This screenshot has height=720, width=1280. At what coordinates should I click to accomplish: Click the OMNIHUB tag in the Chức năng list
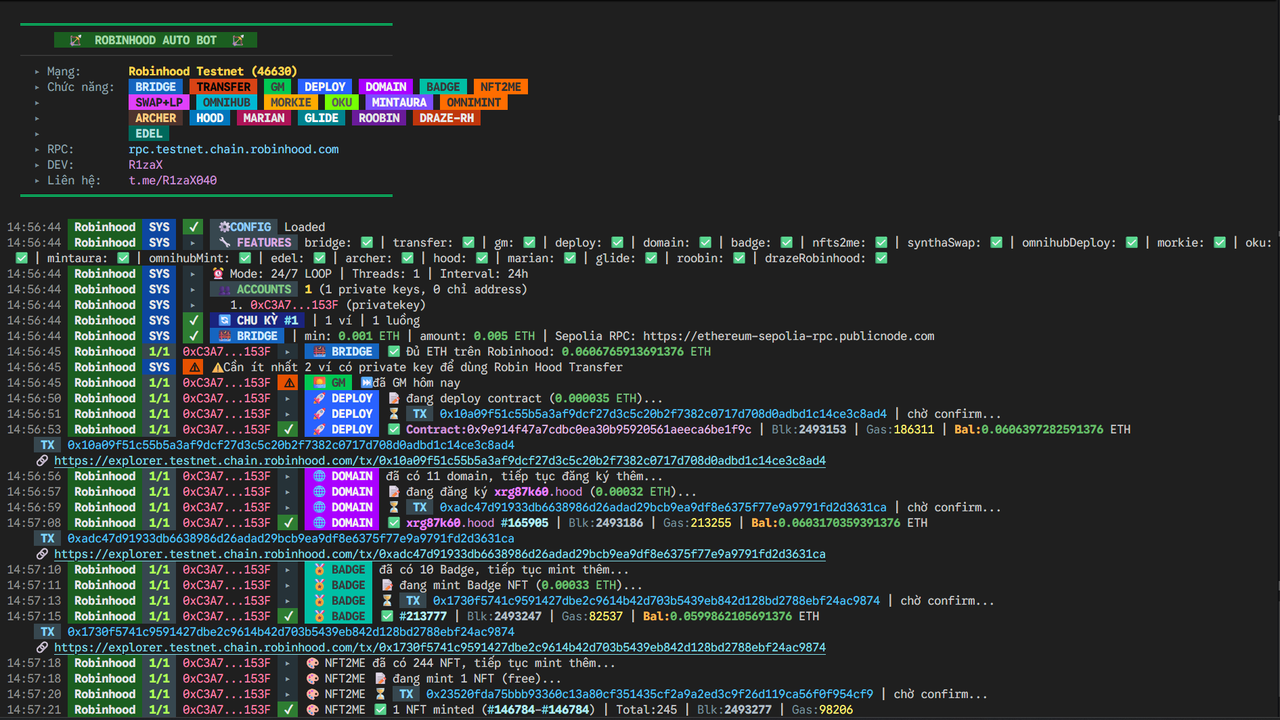click(x=227, y=102)
